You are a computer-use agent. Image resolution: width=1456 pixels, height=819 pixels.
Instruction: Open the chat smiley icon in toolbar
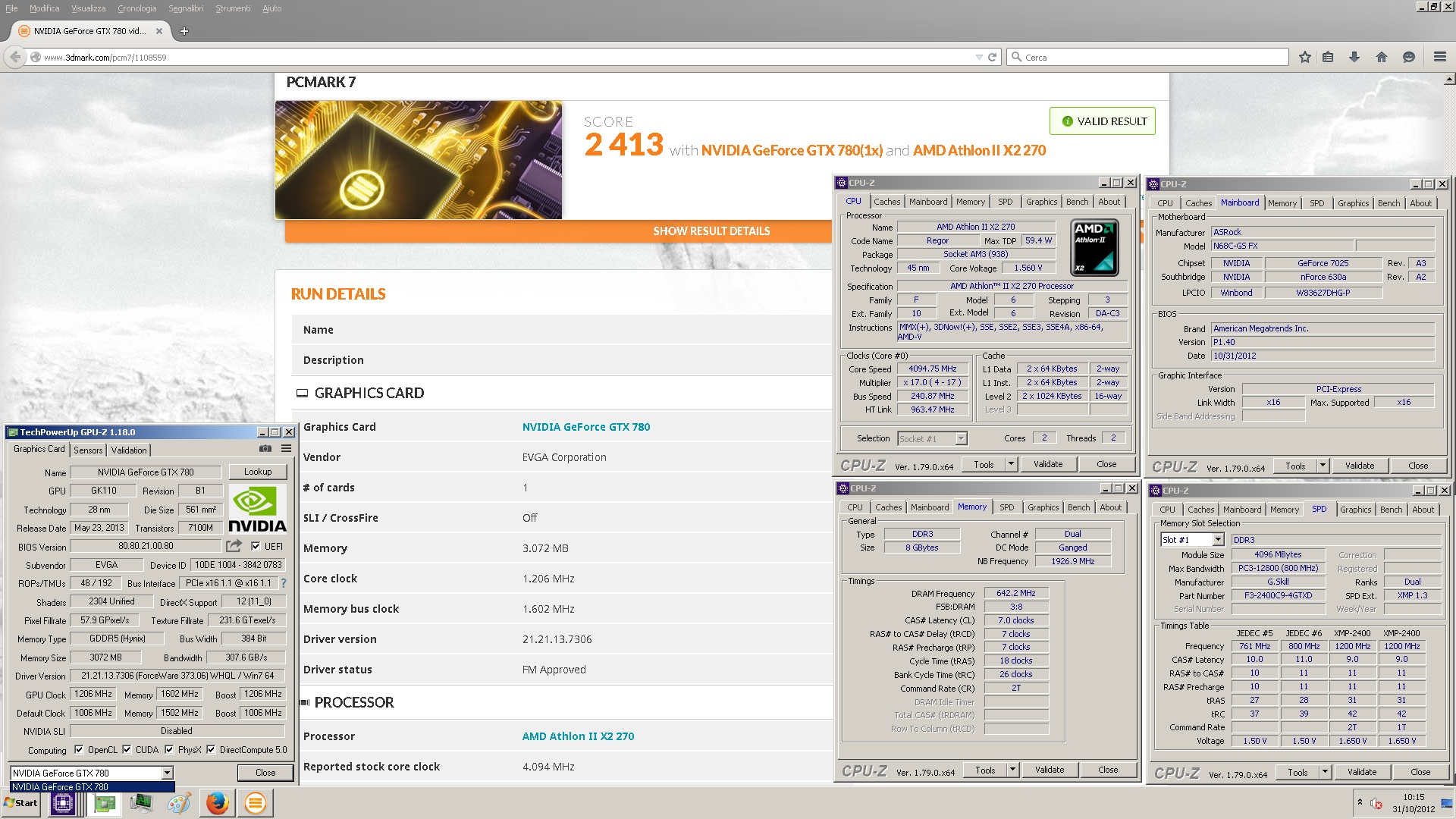click(1409, 57)
